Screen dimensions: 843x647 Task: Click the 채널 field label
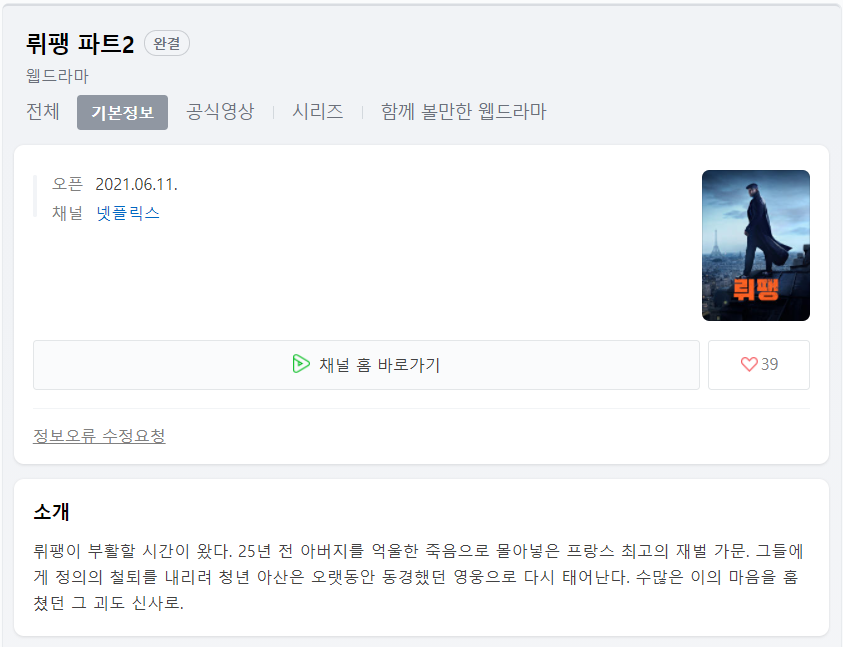coord(67,213)
